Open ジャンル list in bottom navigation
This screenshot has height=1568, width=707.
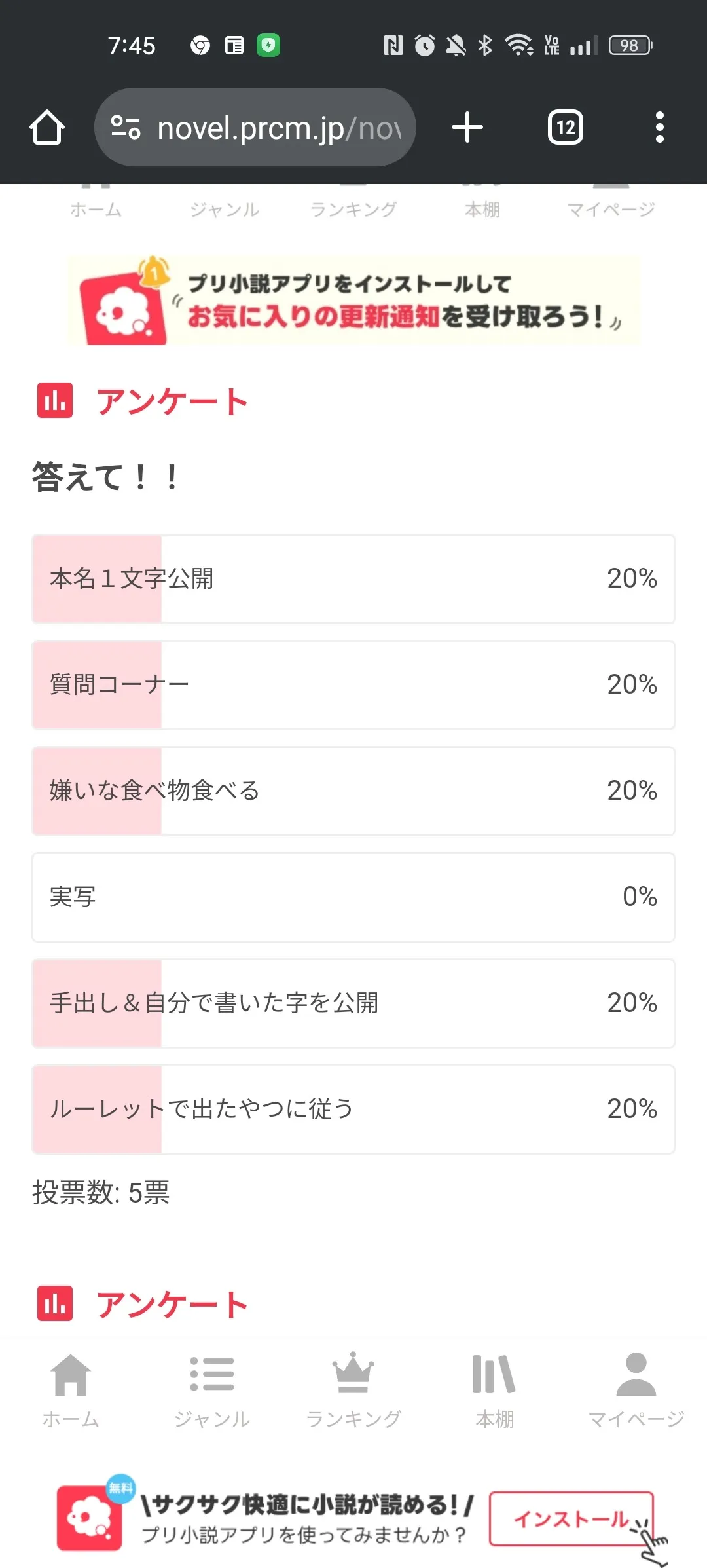coord(212,1390)
